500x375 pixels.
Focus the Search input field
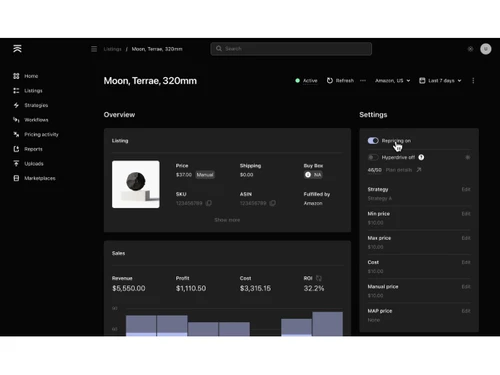(x=291, y=49)
